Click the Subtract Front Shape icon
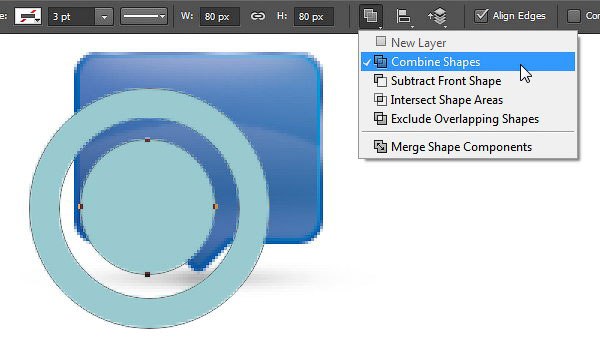This screenshot has width=600, height=362. coord(380,80)
